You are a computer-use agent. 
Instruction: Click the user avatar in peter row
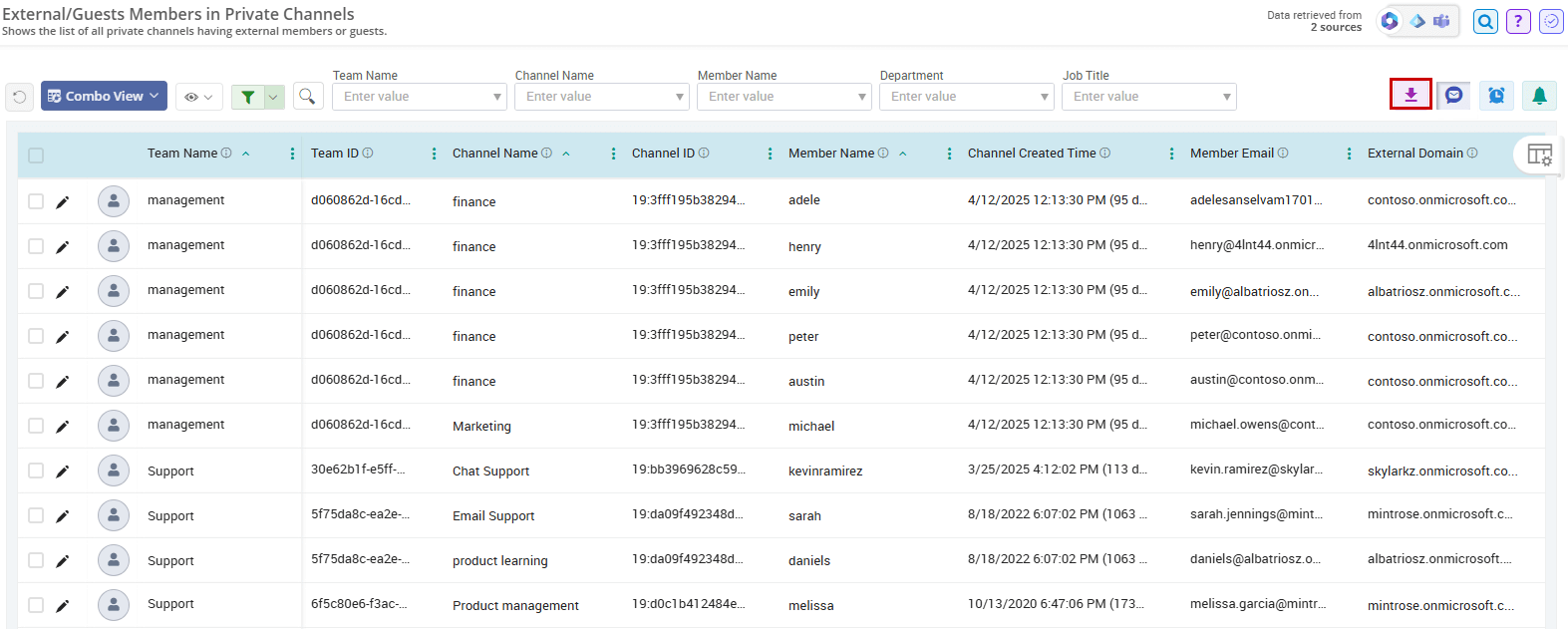coord(114,336)
